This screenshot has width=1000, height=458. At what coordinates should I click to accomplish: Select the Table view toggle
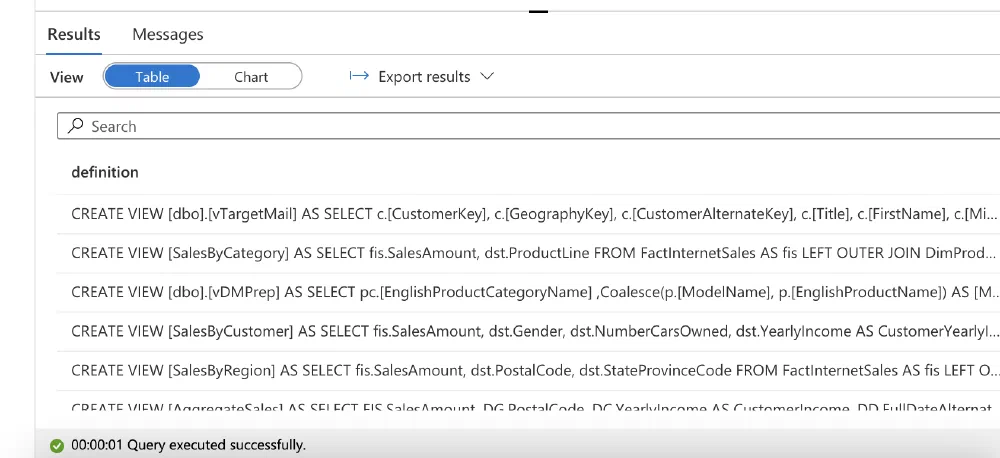152,77
